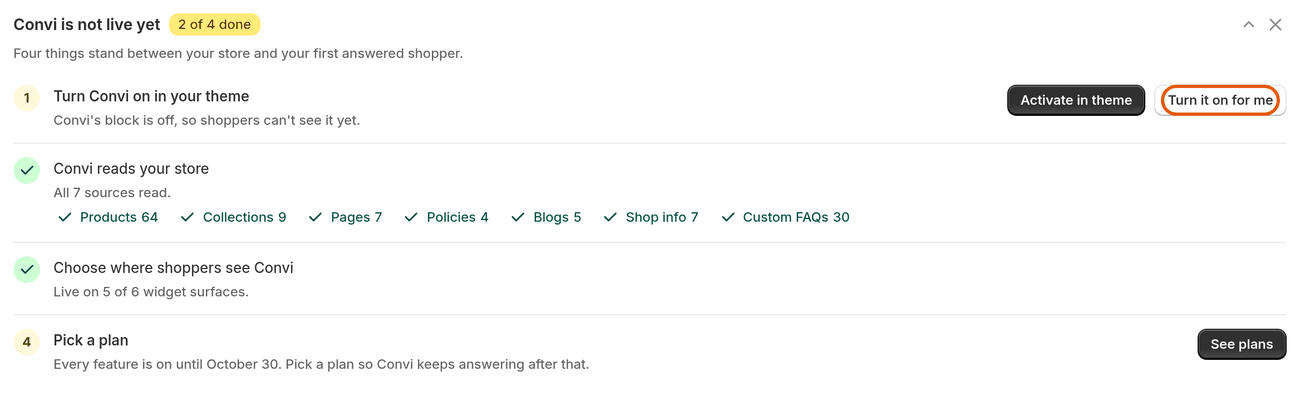The width and height of the screenshot is (1300, 400).
Task: Select the Pages 7 source item
Action: (345, 217)
